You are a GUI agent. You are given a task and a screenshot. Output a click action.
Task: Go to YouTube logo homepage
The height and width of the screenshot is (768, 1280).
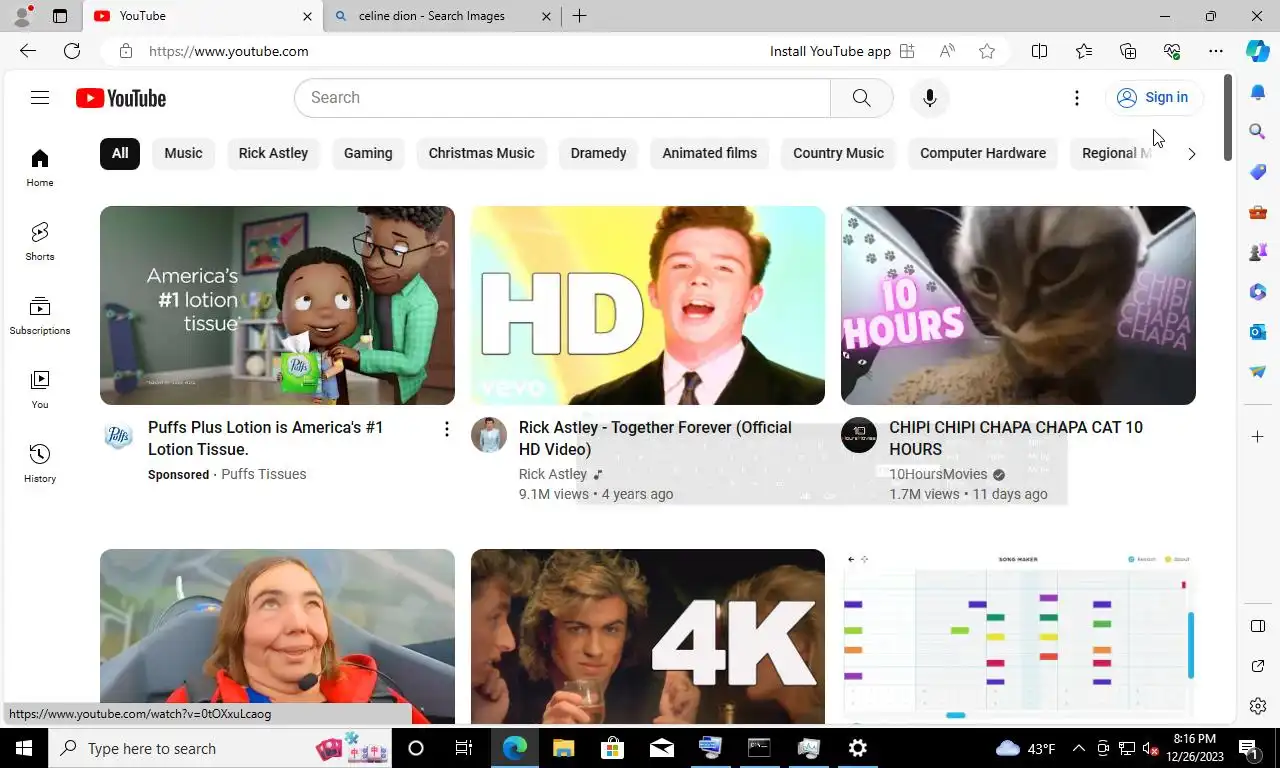(121, 98)
